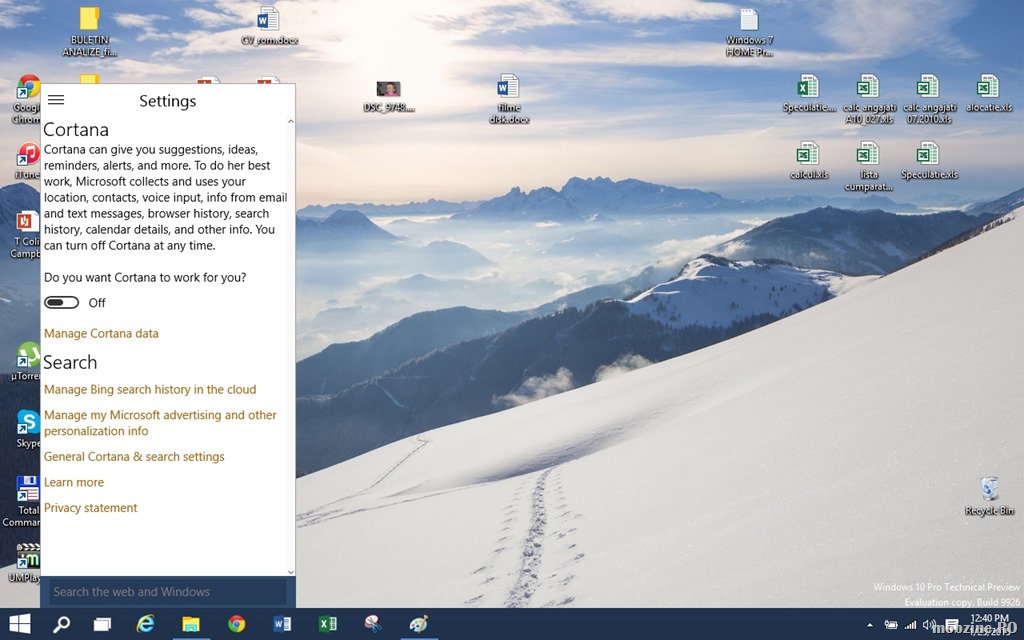Open the Recycle Bin desktop icon

[989, 496]
